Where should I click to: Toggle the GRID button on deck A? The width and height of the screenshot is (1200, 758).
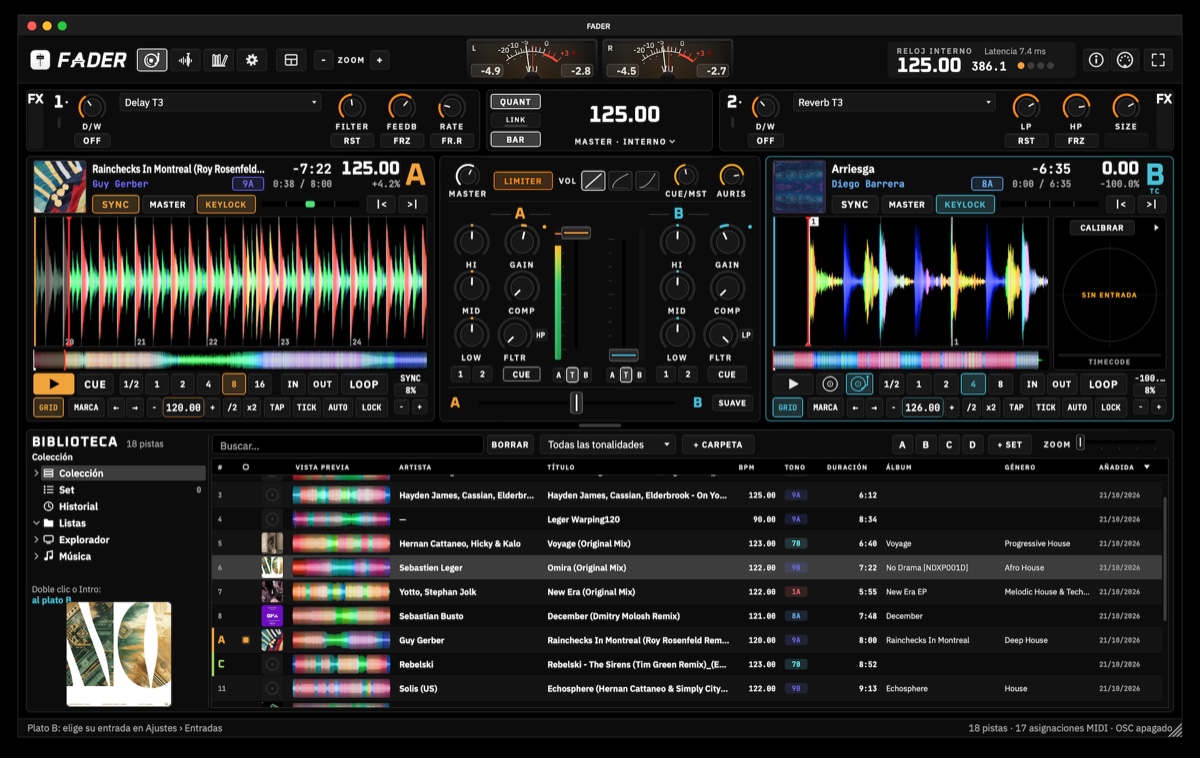coord(48,407)
